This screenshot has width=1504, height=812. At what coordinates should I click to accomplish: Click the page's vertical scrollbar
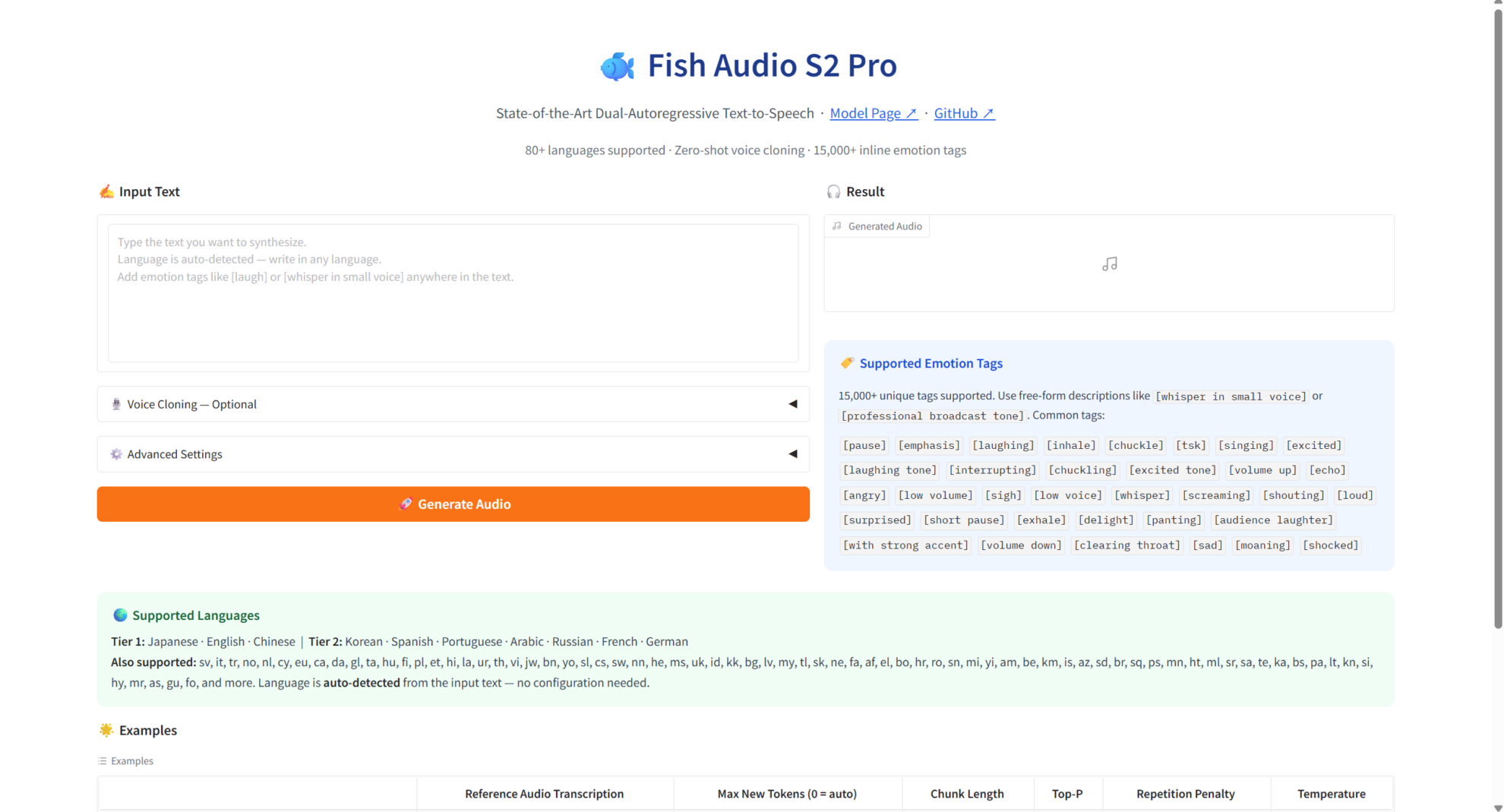coord(1497,319)
